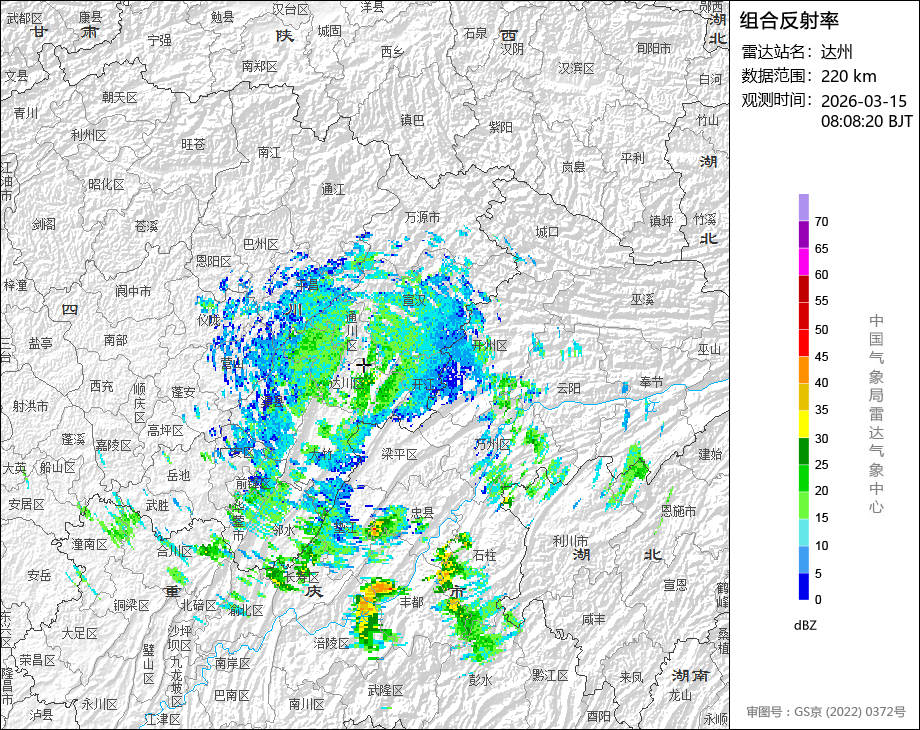Viewport: 920px width, 730px height.
Task: Select the 涪陵区 place label
Action: point(332,643)
